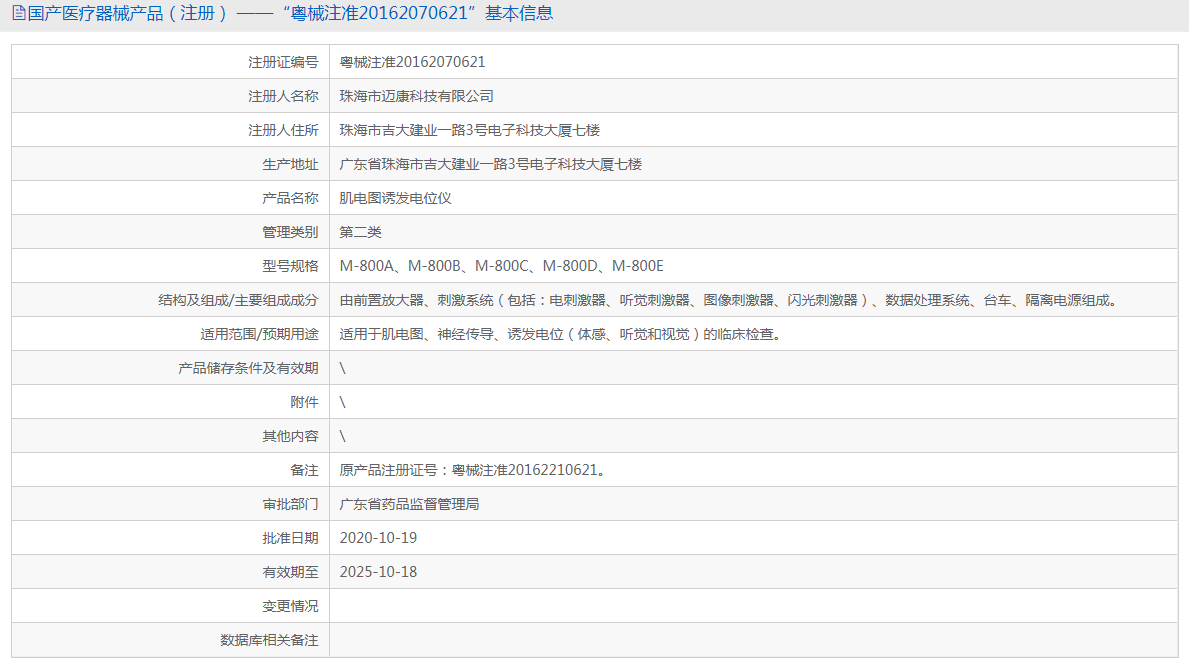This screenshot has width=1189, height=664.
Task: Click the document icon beside the page title
Action: (x=19, y=14)
